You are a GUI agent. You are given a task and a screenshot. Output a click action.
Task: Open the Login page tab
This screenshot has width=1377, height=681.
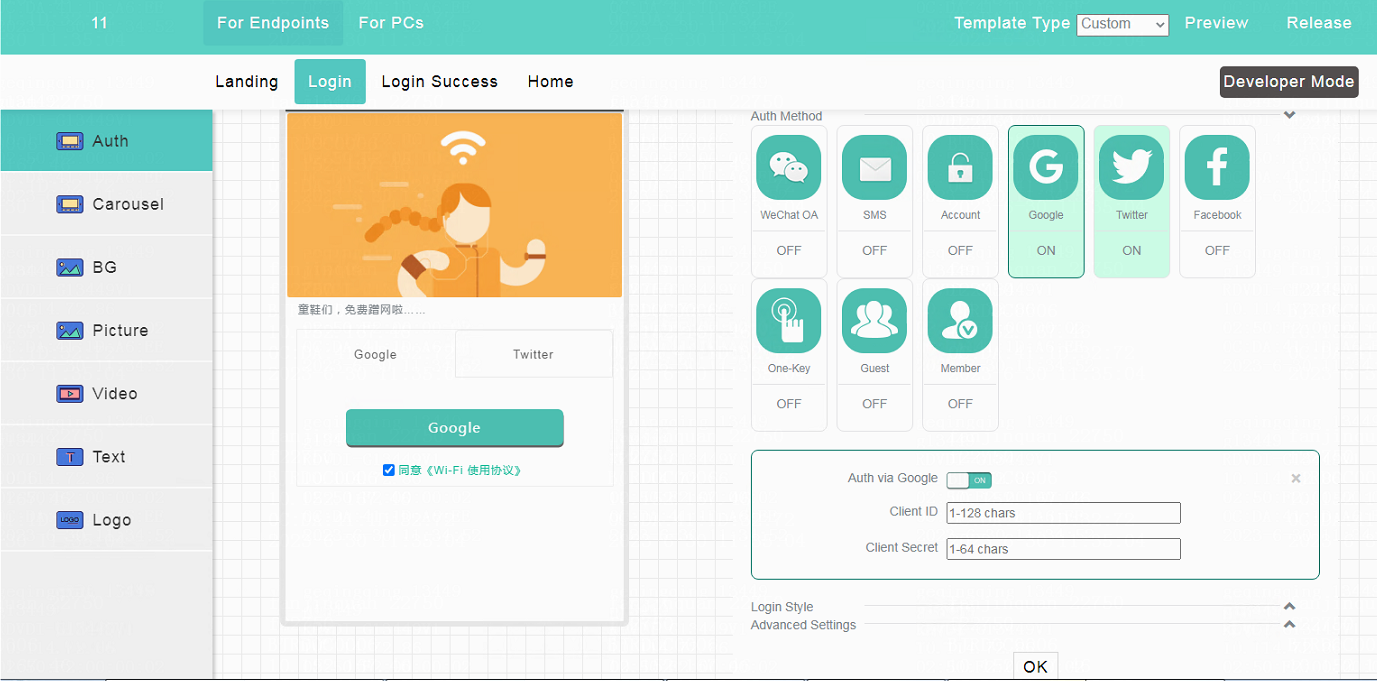coord(330,82)
